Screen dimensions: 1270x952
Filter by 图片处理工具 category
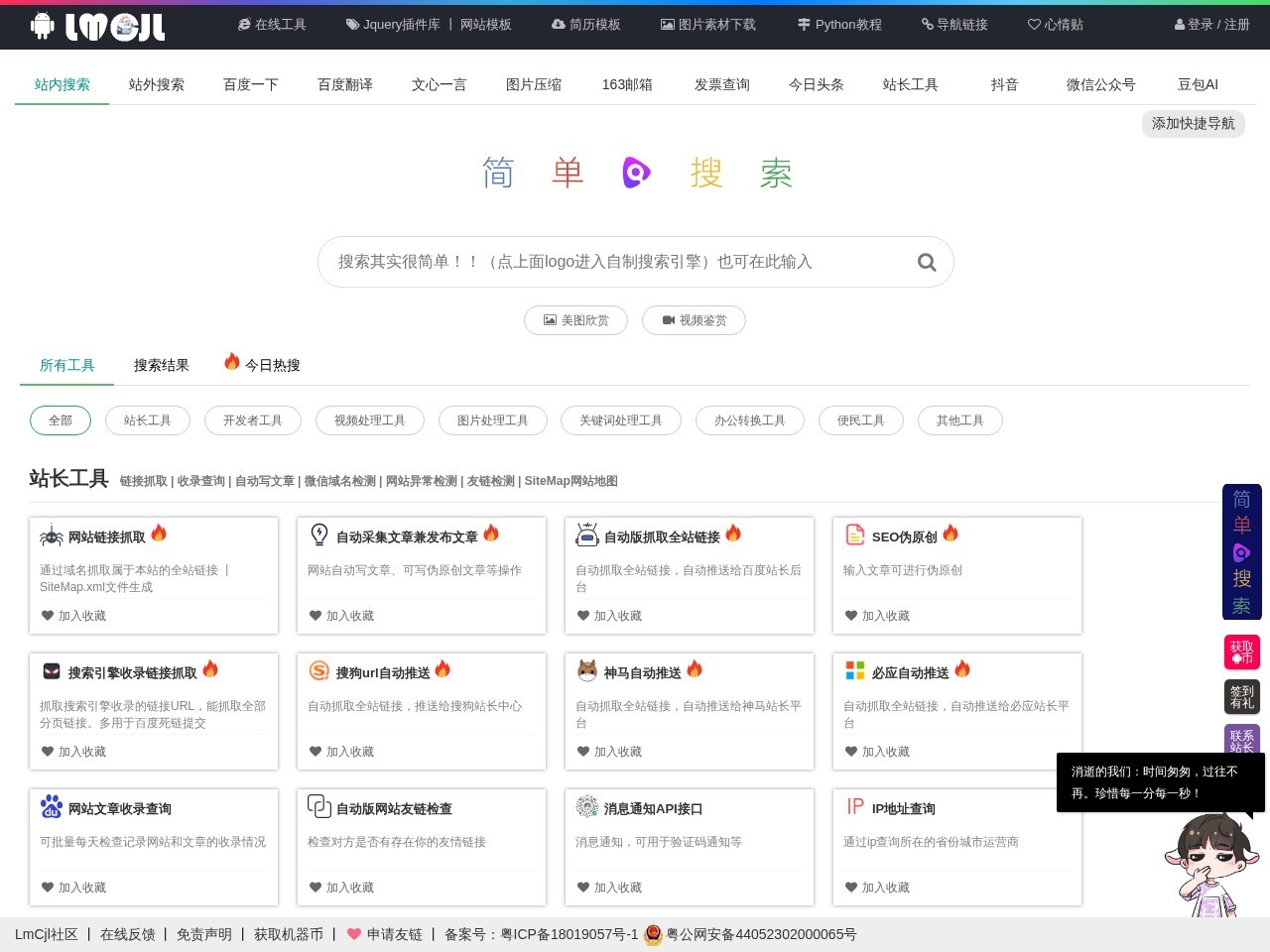[x=492, y=420]
